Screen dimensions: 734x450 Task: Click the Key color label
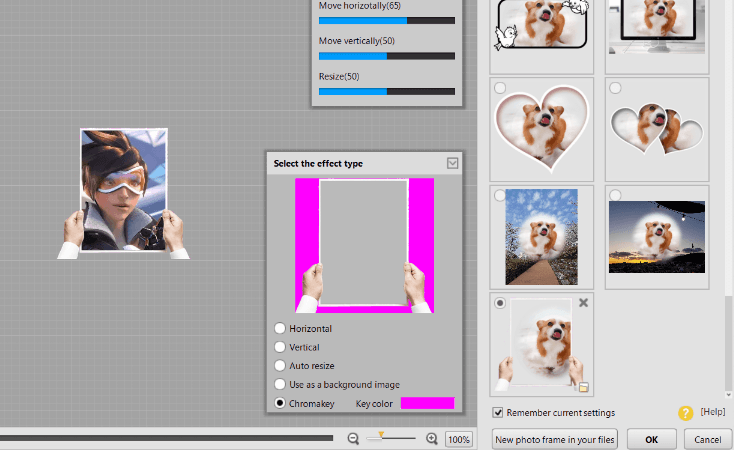tap(374, 404)
